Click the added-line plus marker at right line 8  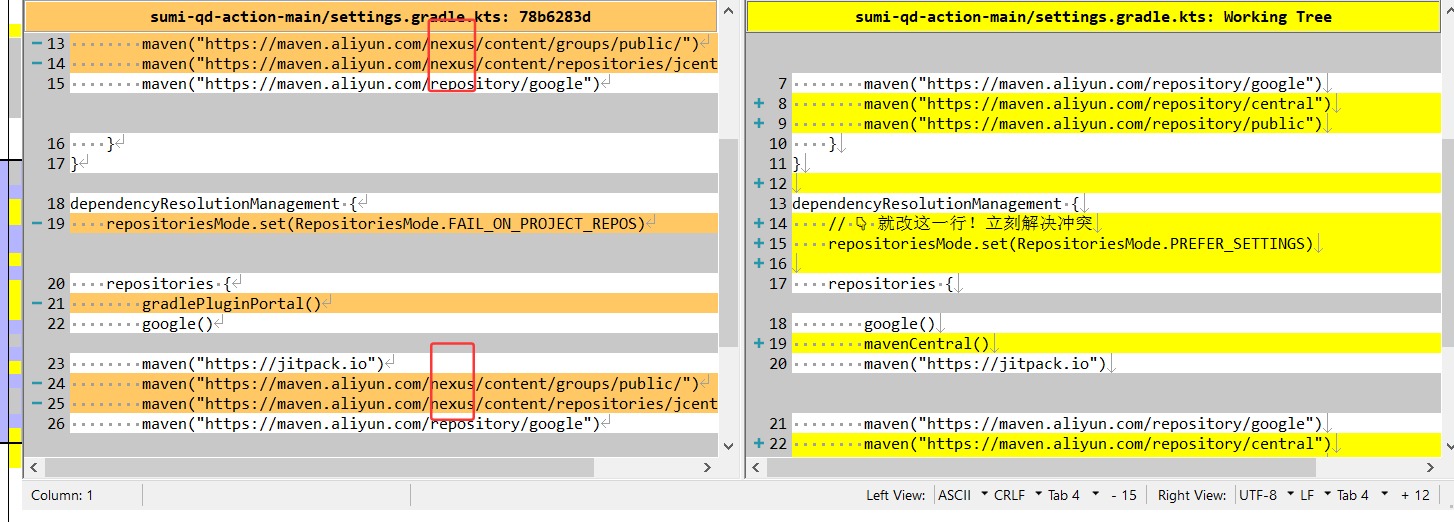[759, 104]
